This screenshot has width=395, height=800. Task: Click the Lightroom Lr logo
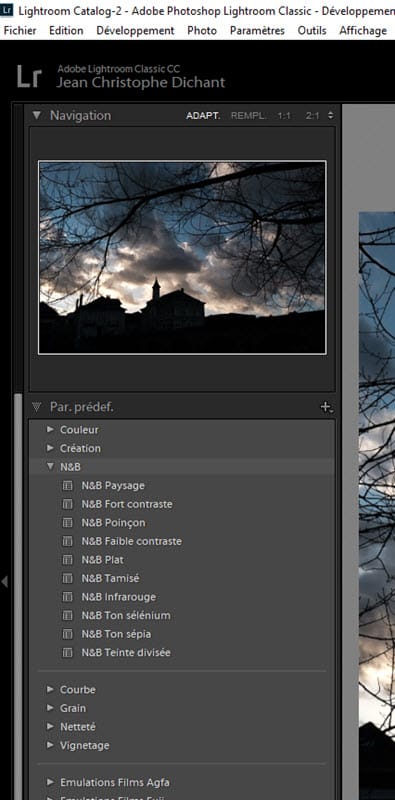29,77
